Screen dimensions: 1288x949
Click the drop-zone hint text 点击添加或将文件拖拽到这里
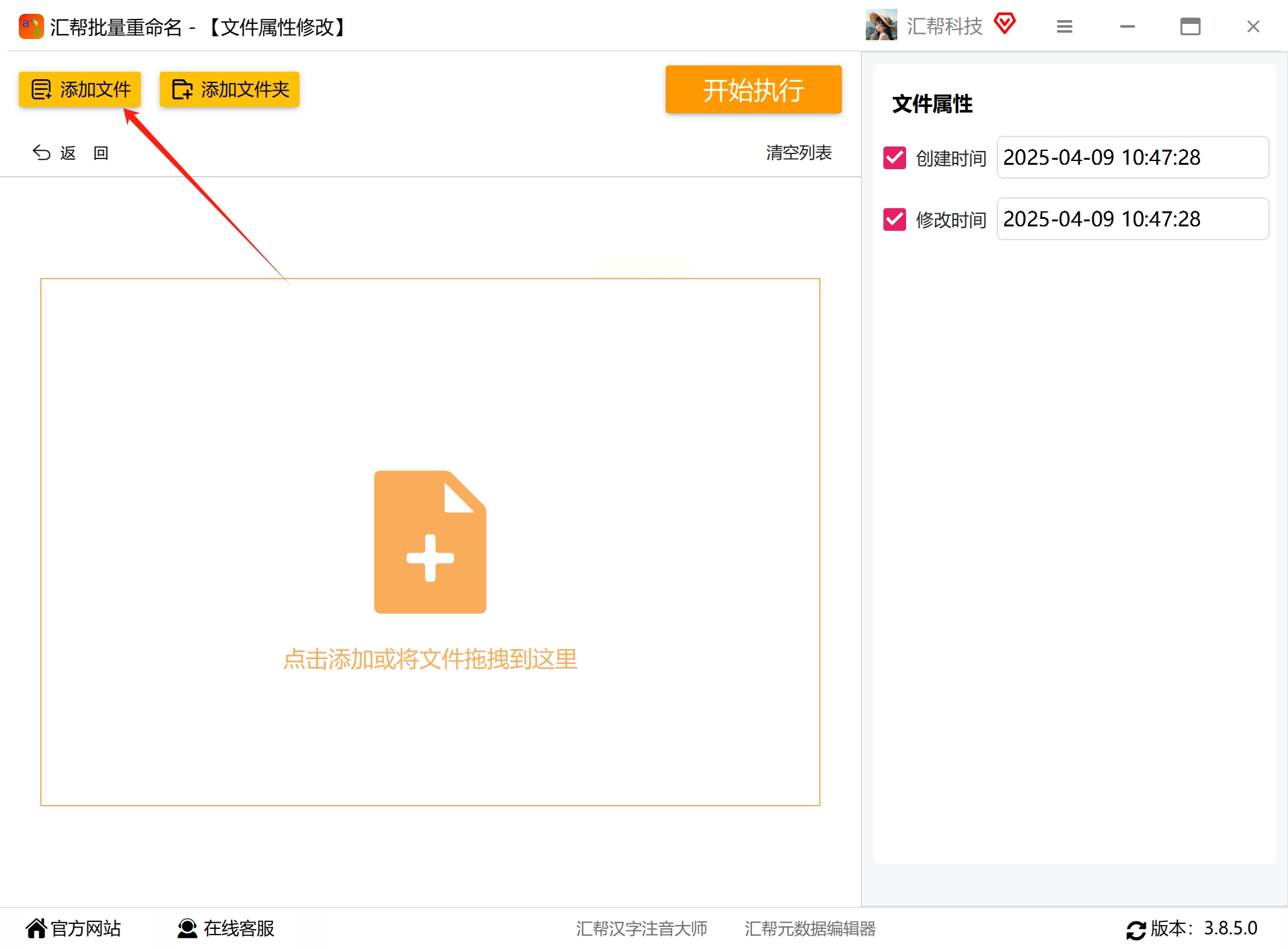pyautogui.click(x=430, y=659)
